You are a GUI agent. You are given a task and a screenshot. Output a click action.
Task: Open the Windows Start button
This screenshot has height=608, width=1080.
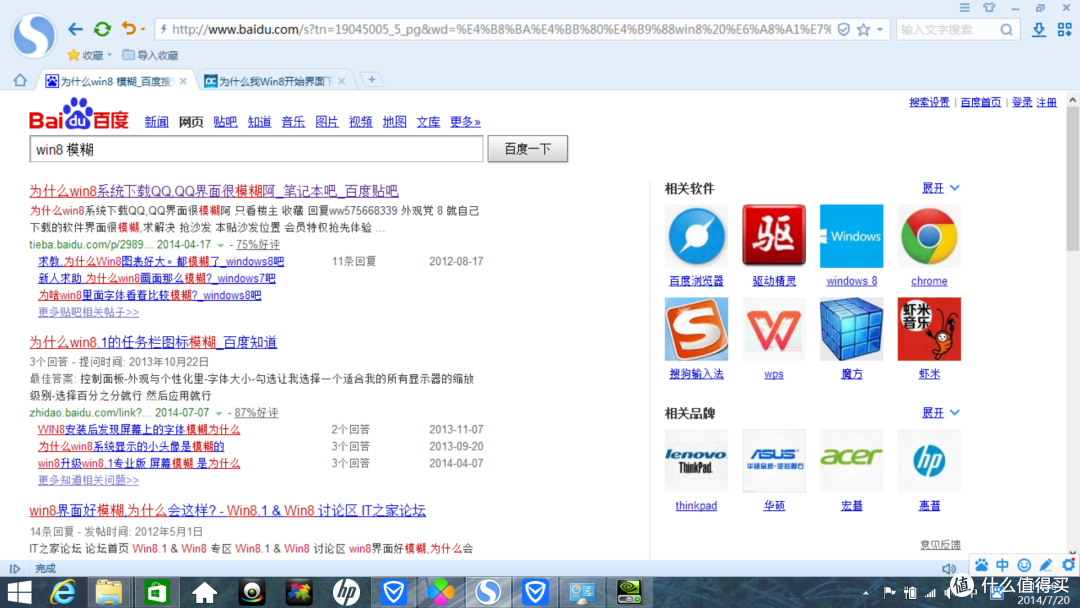19,592
